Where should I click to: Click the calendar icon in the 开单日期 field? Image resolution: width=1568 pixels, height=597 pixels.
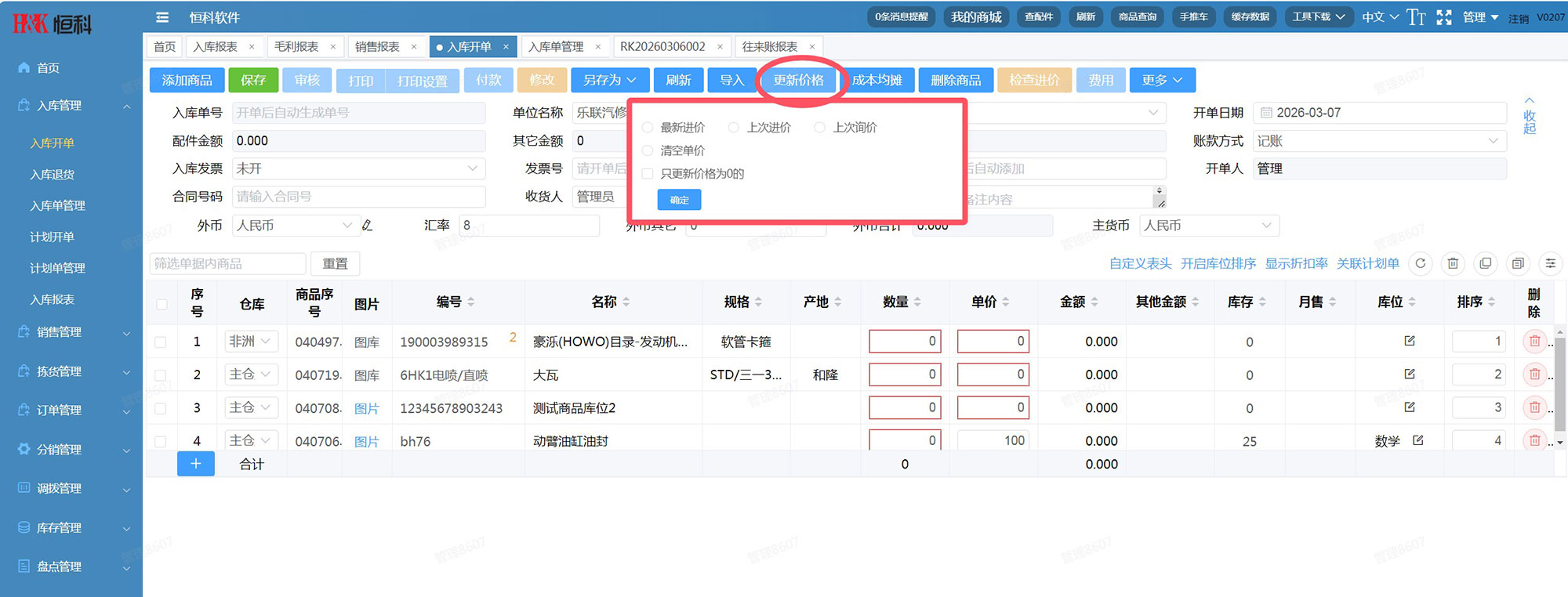[x=1266, y=113]
